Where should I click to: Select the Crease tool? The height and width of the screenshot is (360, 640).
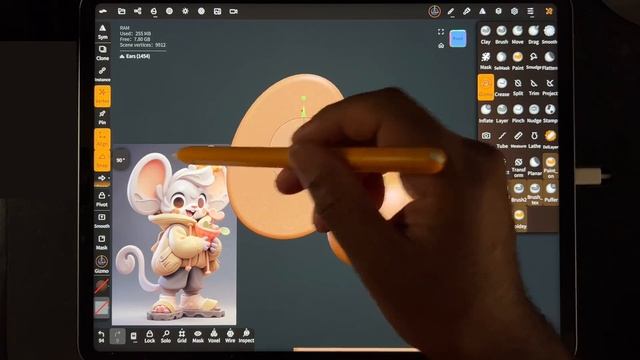click(502, 87)
